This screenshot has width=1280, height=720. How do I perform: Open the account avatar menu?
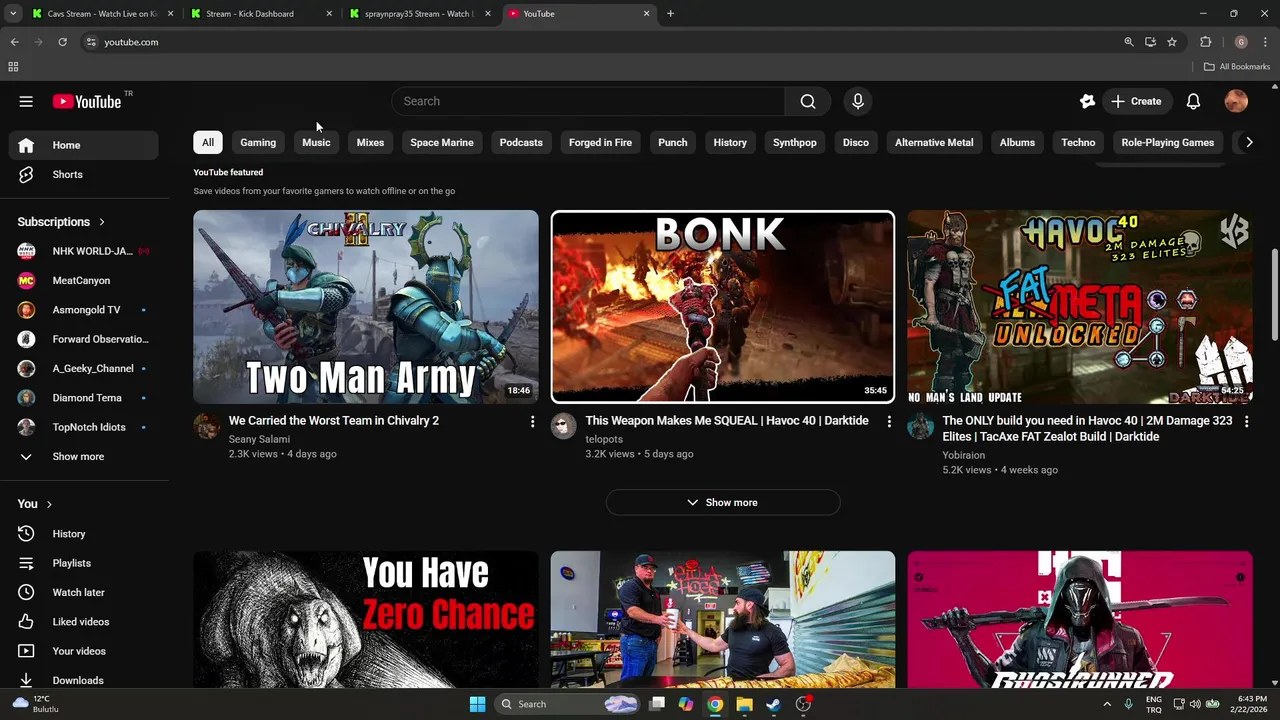1236,101
